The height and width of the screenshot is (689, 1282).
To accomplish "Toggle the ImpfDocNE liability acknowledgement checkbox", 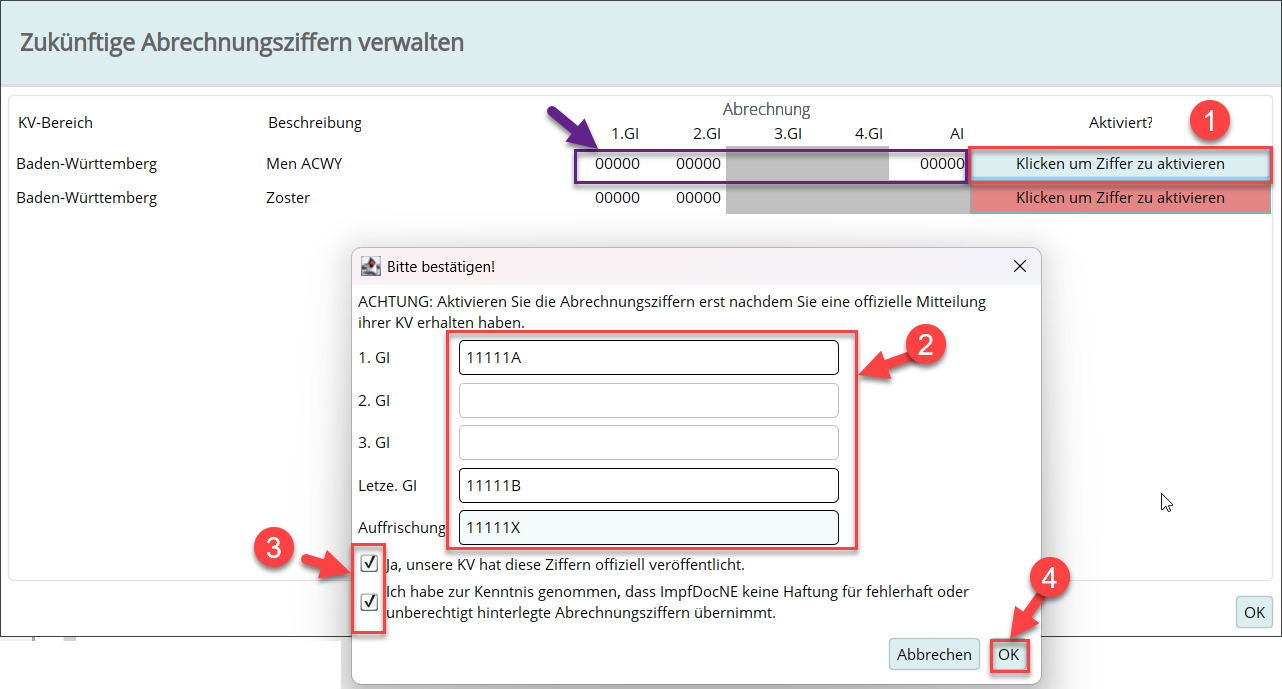I will pos(369,601).
